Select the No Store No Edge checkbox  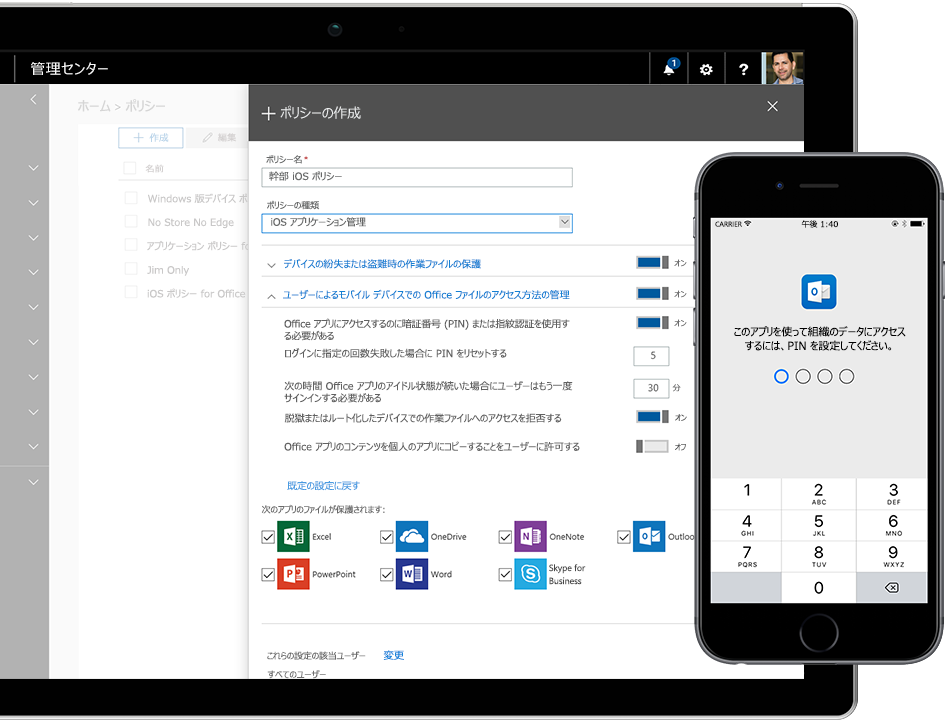130,221
